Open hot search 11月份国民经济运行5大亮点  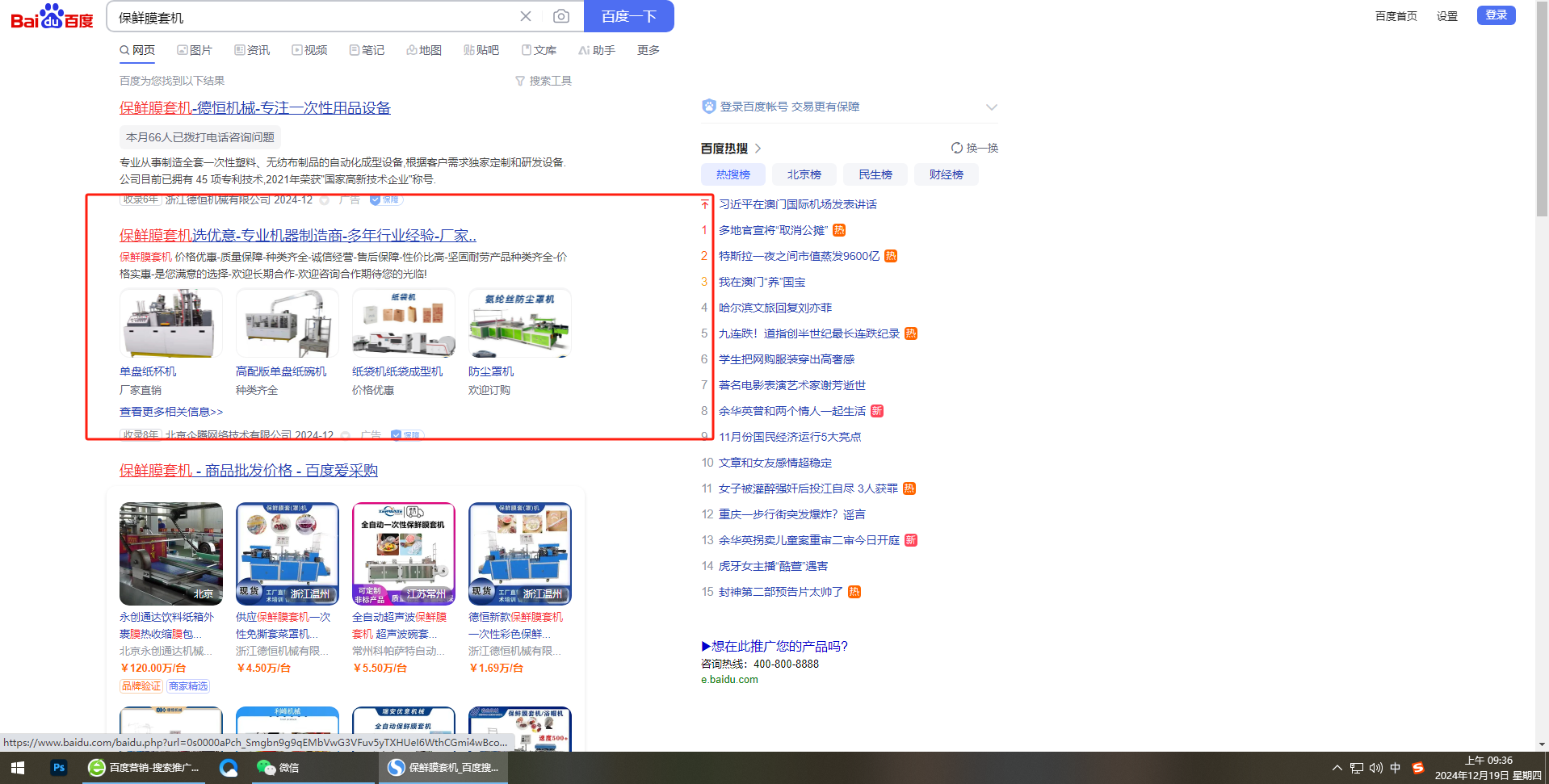(790, 437)
